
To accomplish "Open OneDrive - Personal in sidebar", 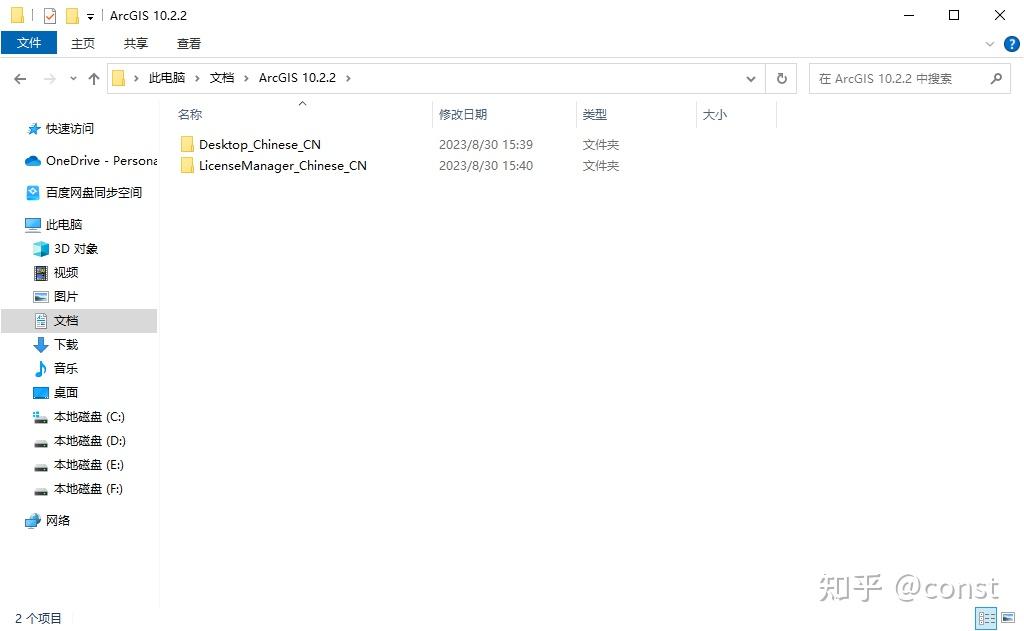I will [x=101, y=161].
